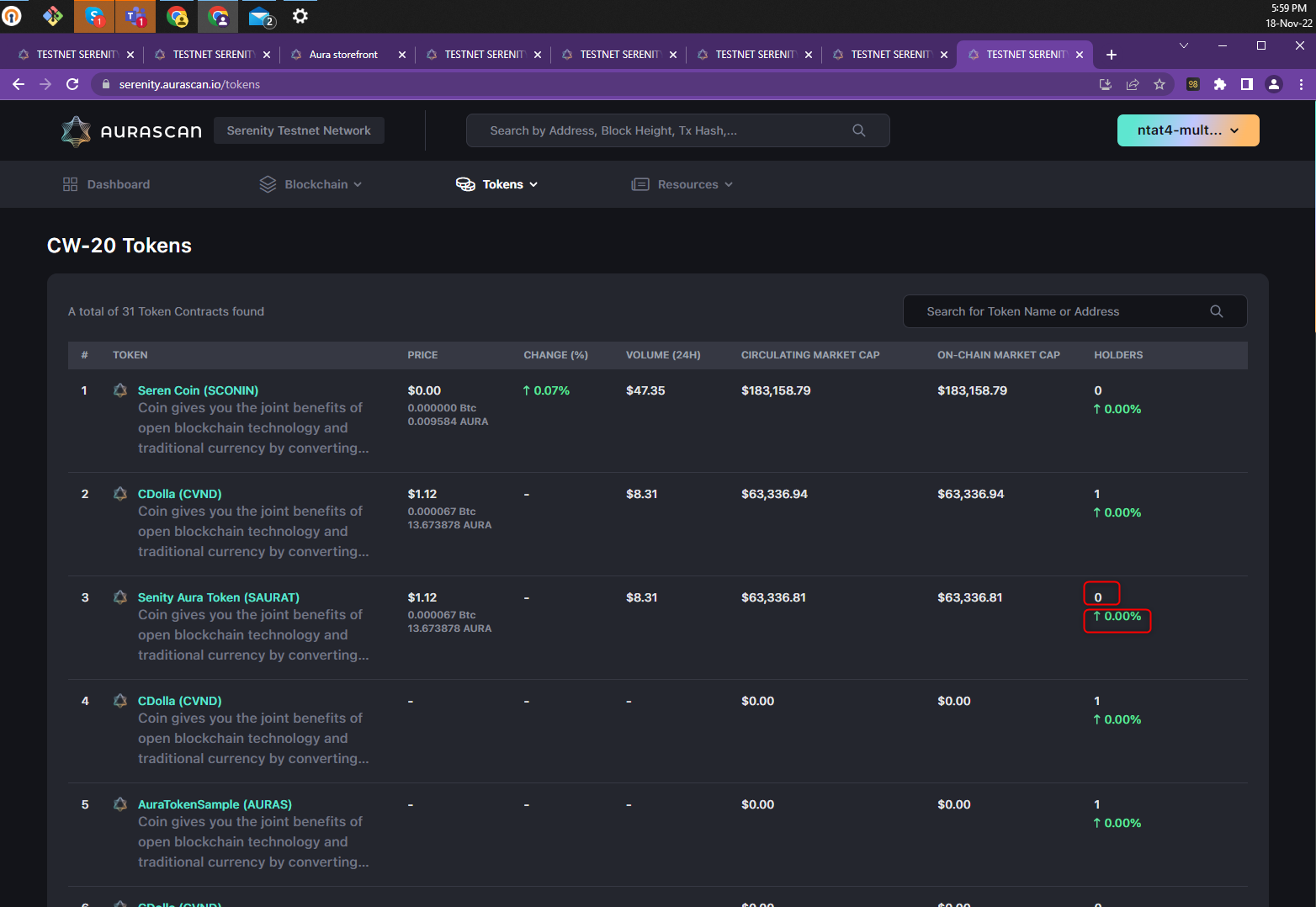Switch to the Aura storefront tab
Screen dimensions: 1316x907
(x=346, y=54)
